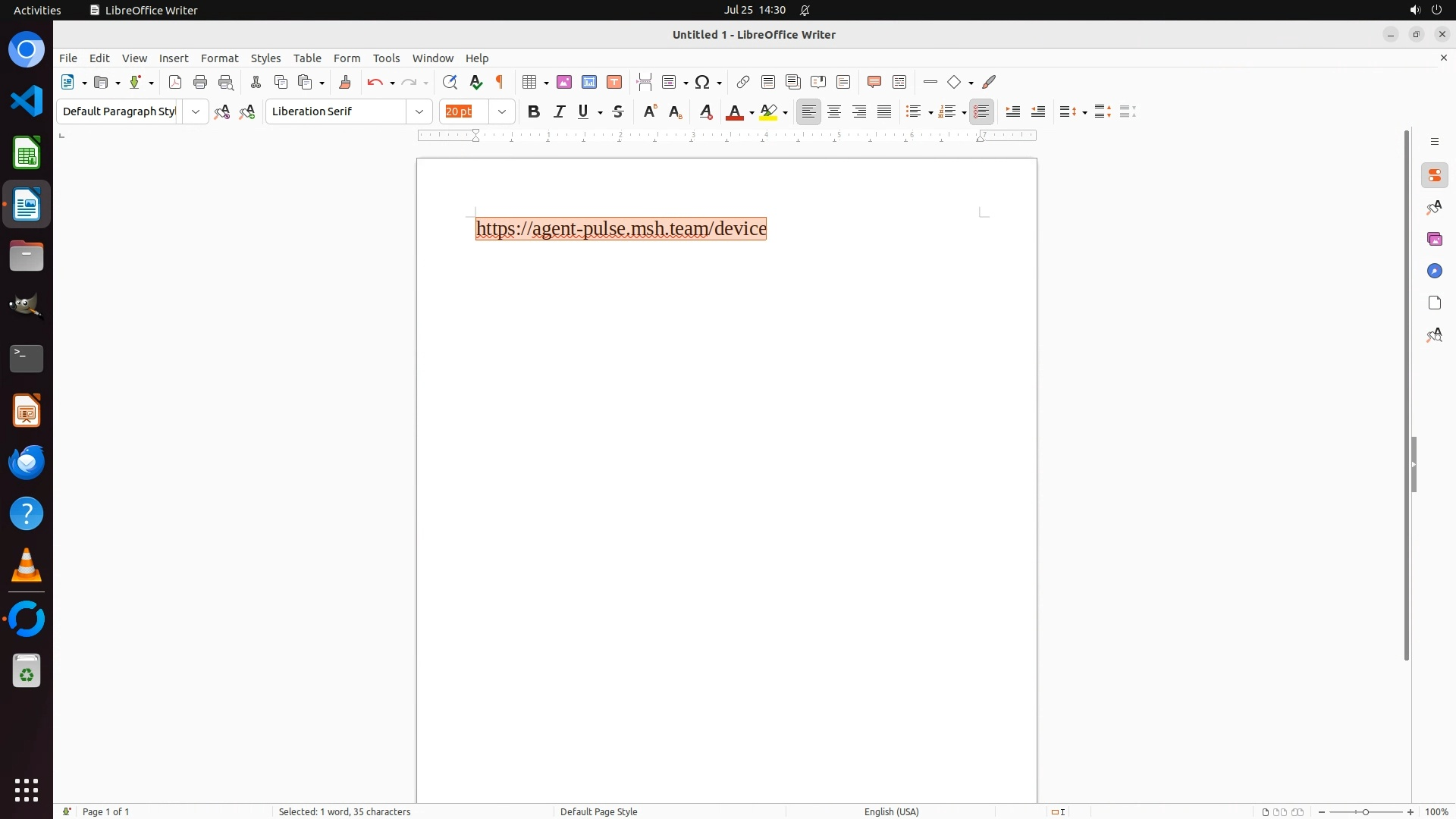Viewport: 1456px width, 819px height.
Task: Click Default Page Style in status bar
Action: point(598,811)
